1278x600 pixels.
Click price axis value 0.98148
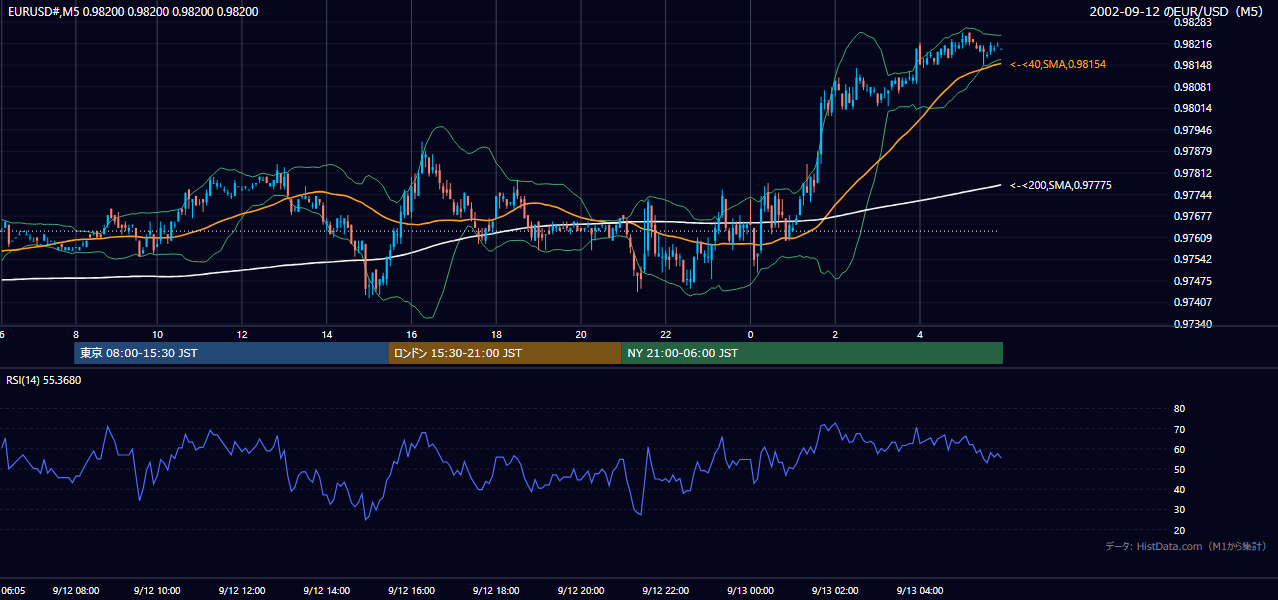point(1192,65)
